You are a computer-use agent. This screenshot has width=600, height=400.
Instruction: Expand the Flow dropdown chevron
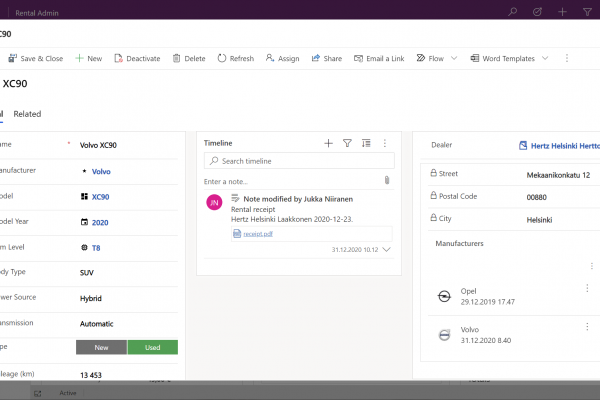(454, 58)
